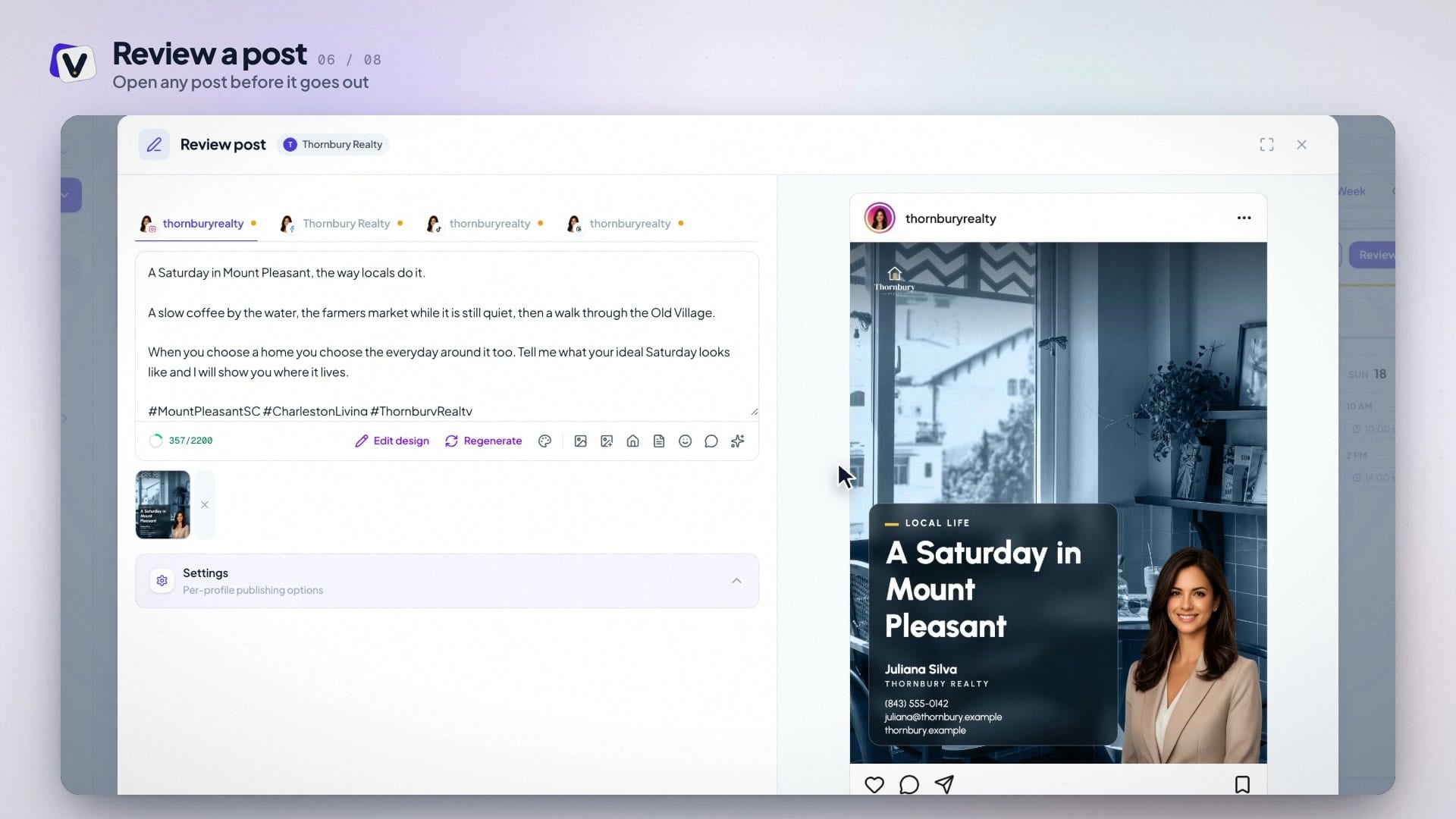Click the bookmark save icon in preview
Viewport: 1456px width, 819px height.
click(1242, 785)
